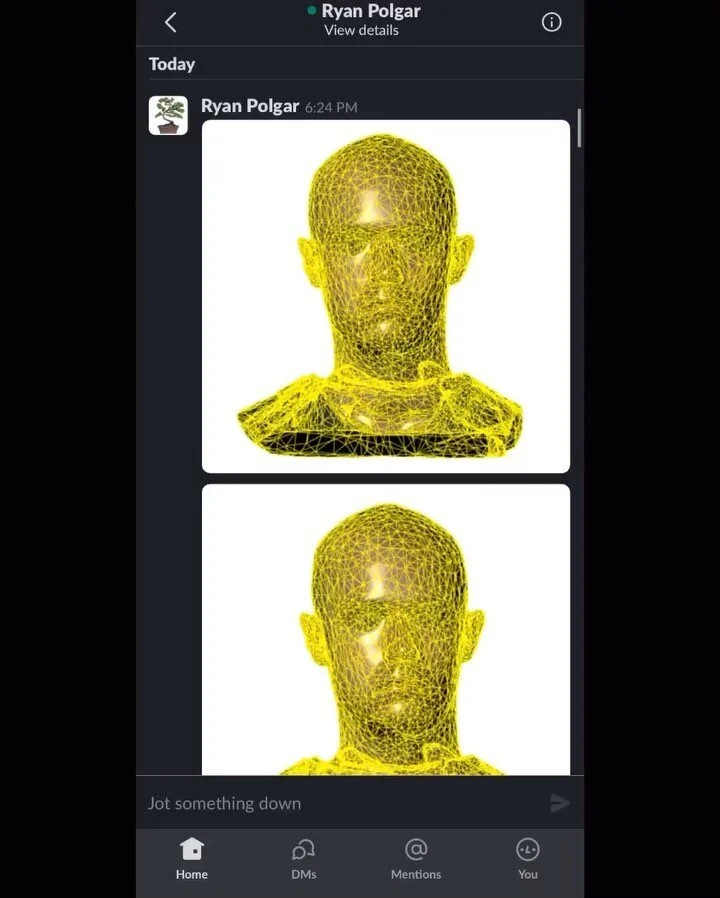The height and width of the screenshot is (898, 720).
Task: Click the Ryan Polgar header title
Action: 371,11
